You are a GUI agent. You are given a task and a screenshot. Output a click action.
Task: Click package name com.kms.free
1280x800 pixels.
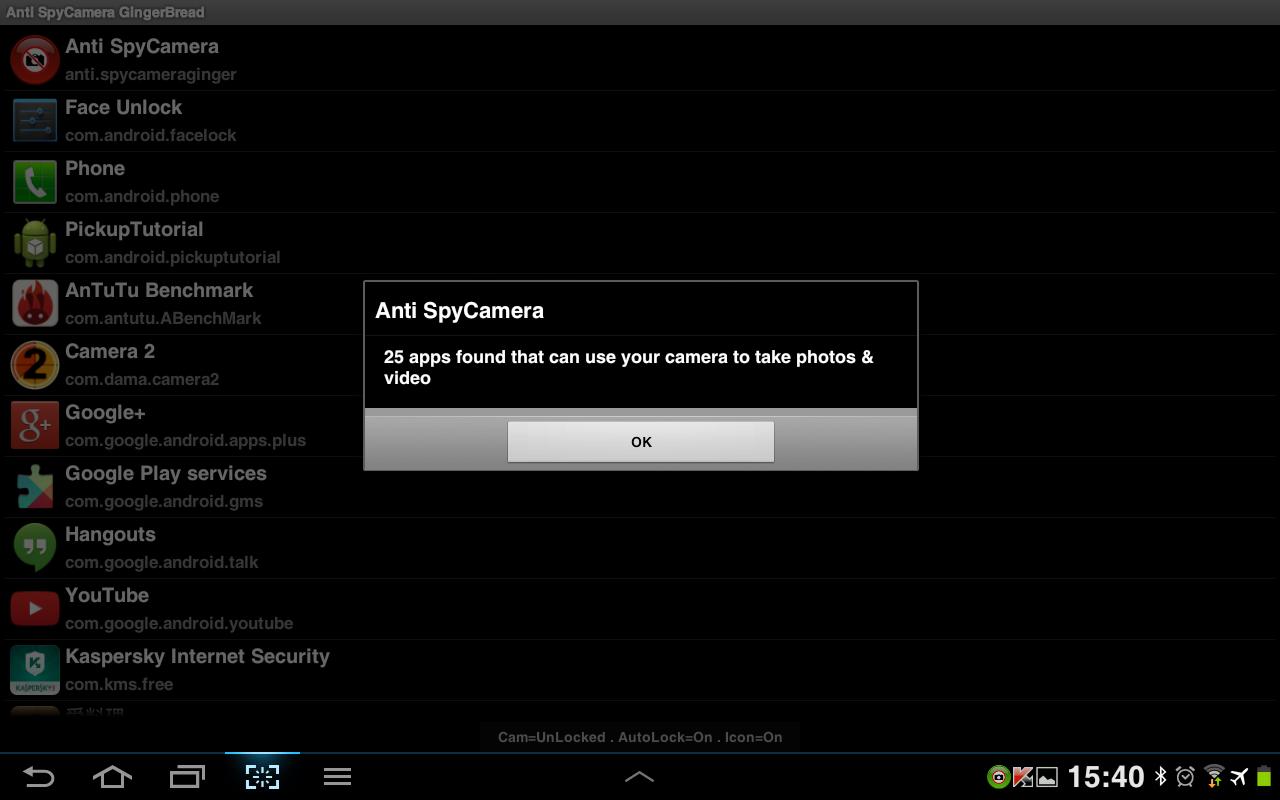click(119, 684)
